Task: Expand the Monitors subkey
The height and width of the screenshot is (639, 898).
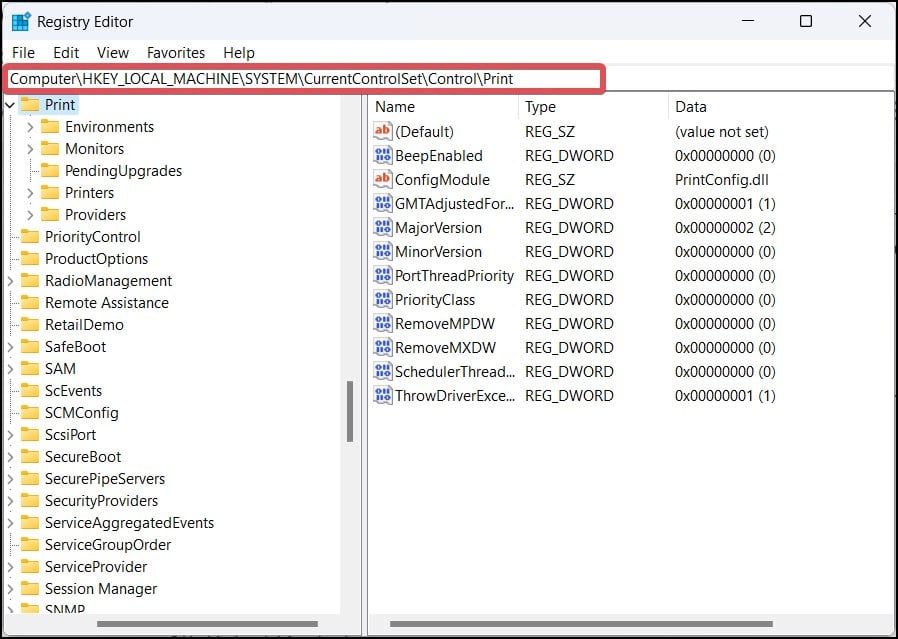Action: click(x=30, y=149)
